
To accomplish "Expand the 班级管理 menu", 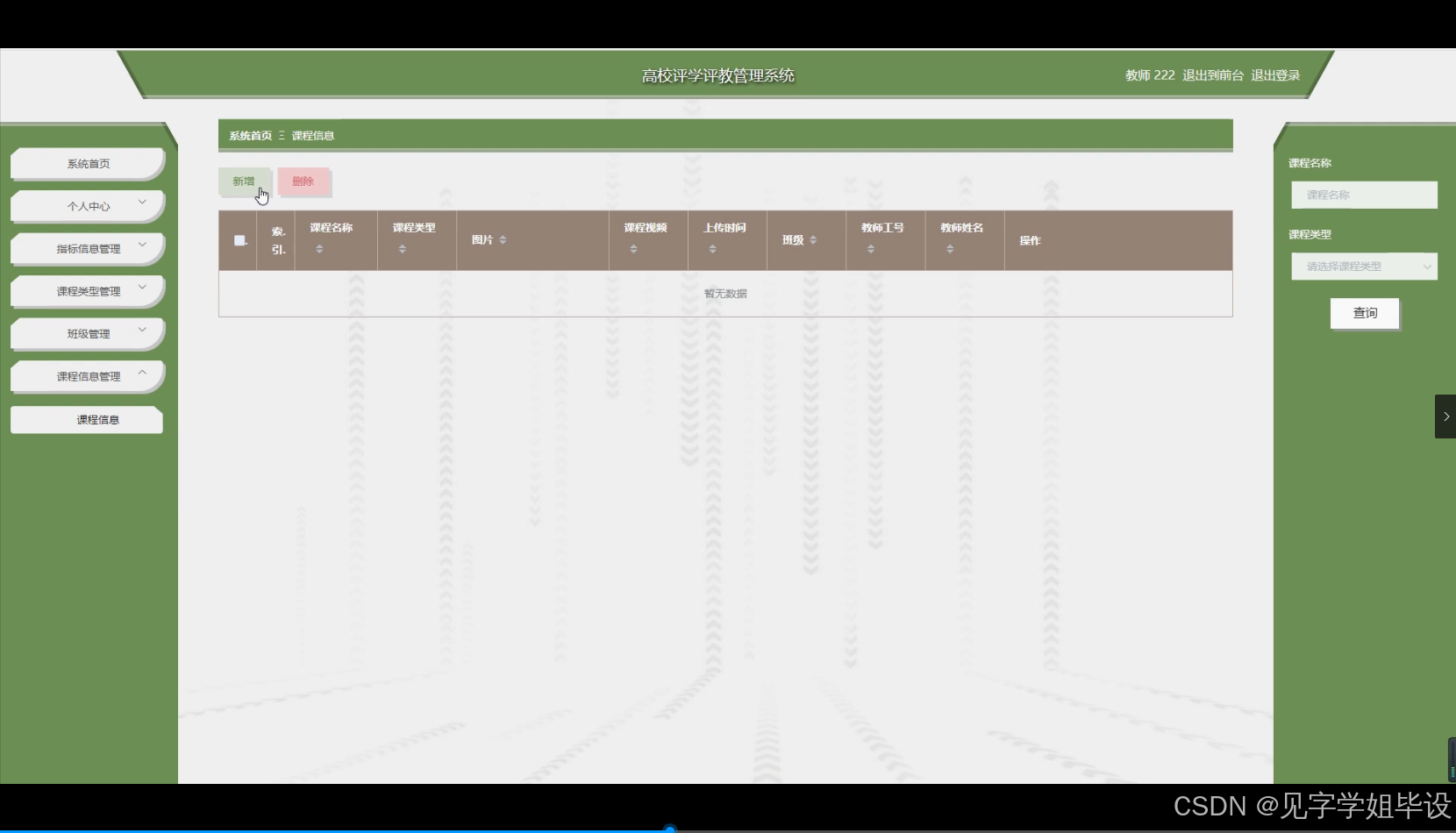I will [x=88, y=334].
